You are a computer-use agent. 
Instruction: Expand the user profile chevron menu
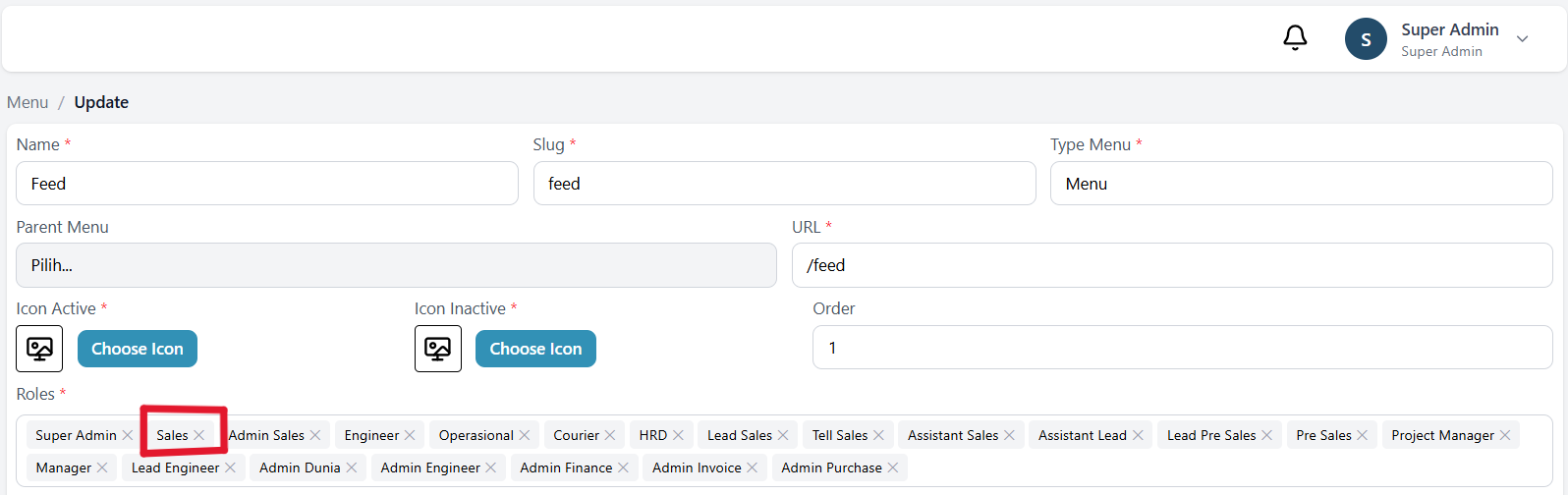pyautogui.click(x=1522, y=39)
